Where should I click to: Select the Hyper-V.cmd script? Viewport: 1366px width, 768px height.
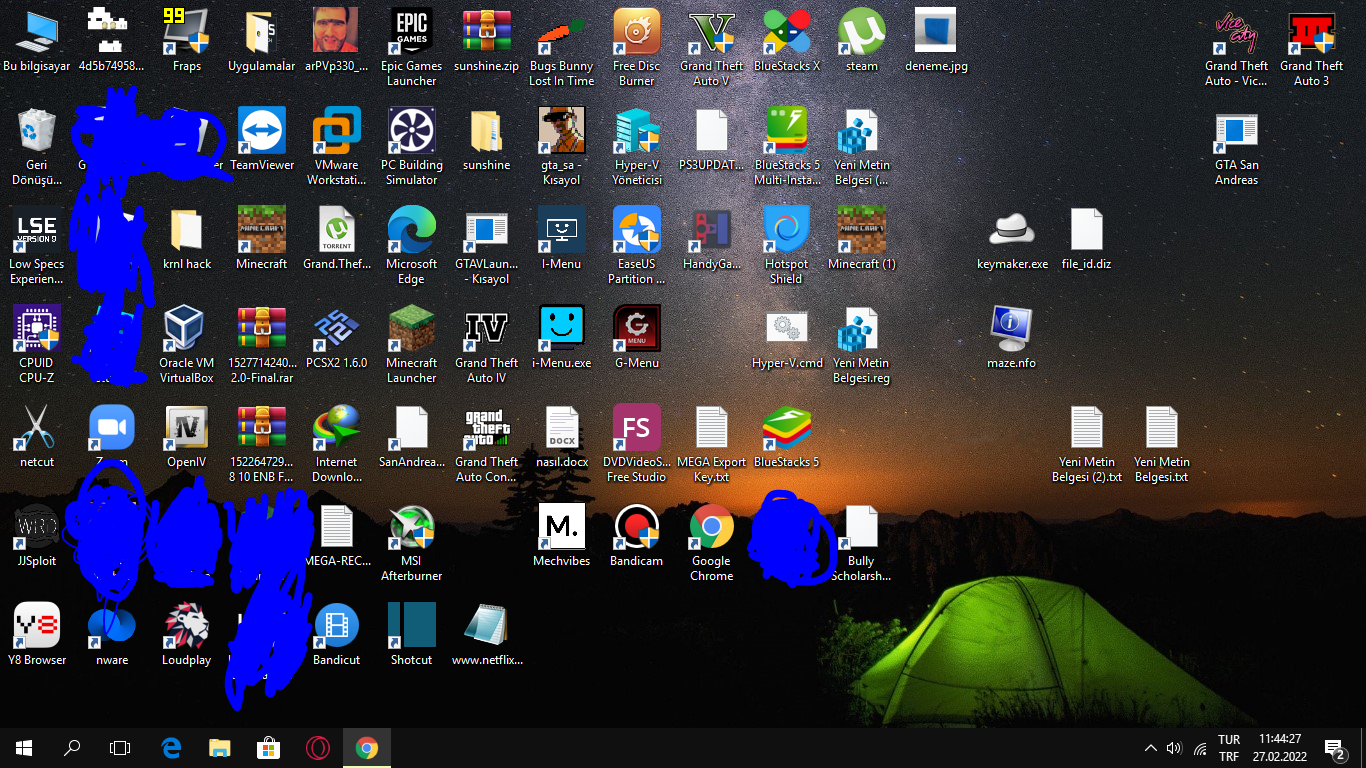tap(787, 339)
